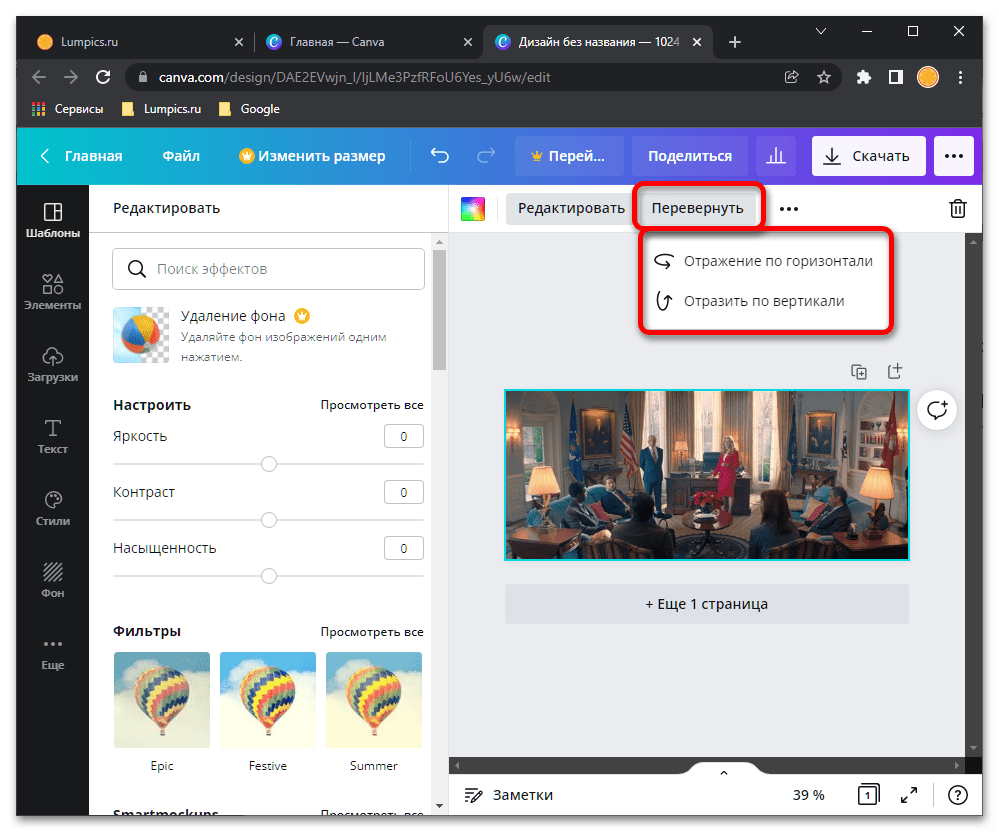The image size is (999, 832).
Task: Click Изменить размер resize button
Action: click(x=312, y=156)
